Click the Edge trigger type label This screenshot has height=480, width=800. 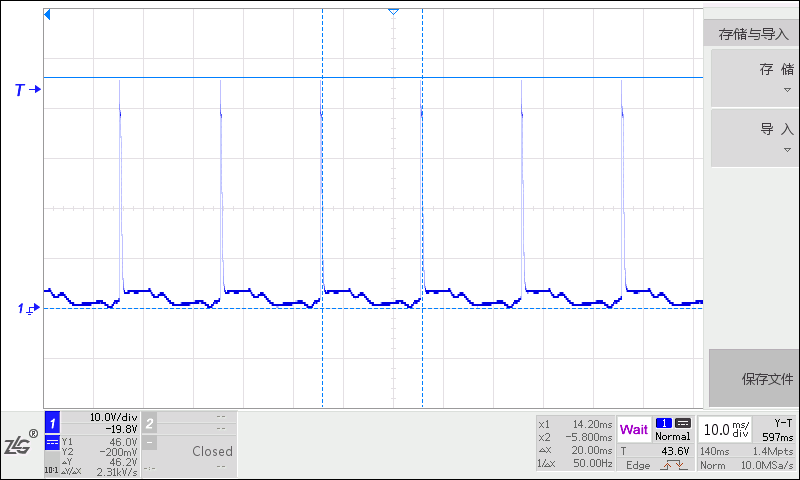point(638,465)
